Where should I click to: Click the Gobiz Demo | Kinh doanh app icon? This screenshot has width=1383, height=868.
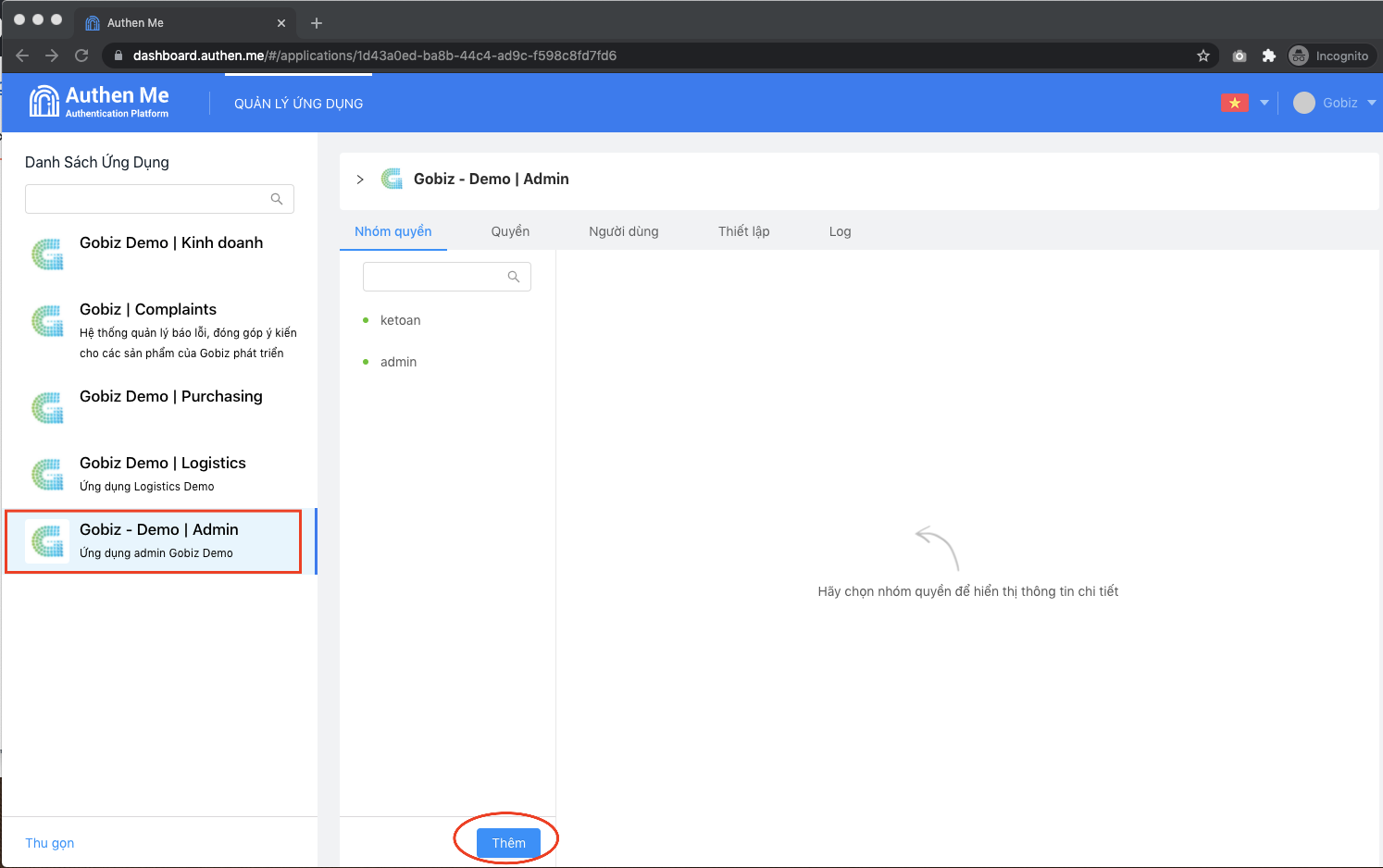click(47, 254)
